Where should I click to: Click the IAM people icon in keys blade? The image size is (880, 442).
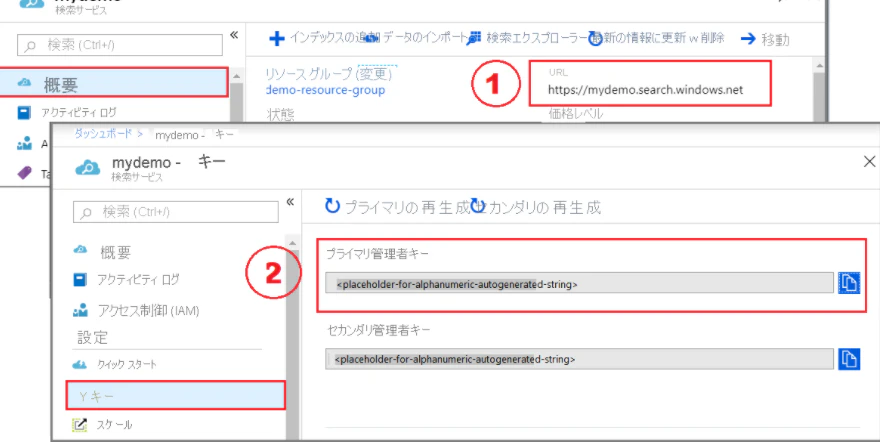[80, 310]
